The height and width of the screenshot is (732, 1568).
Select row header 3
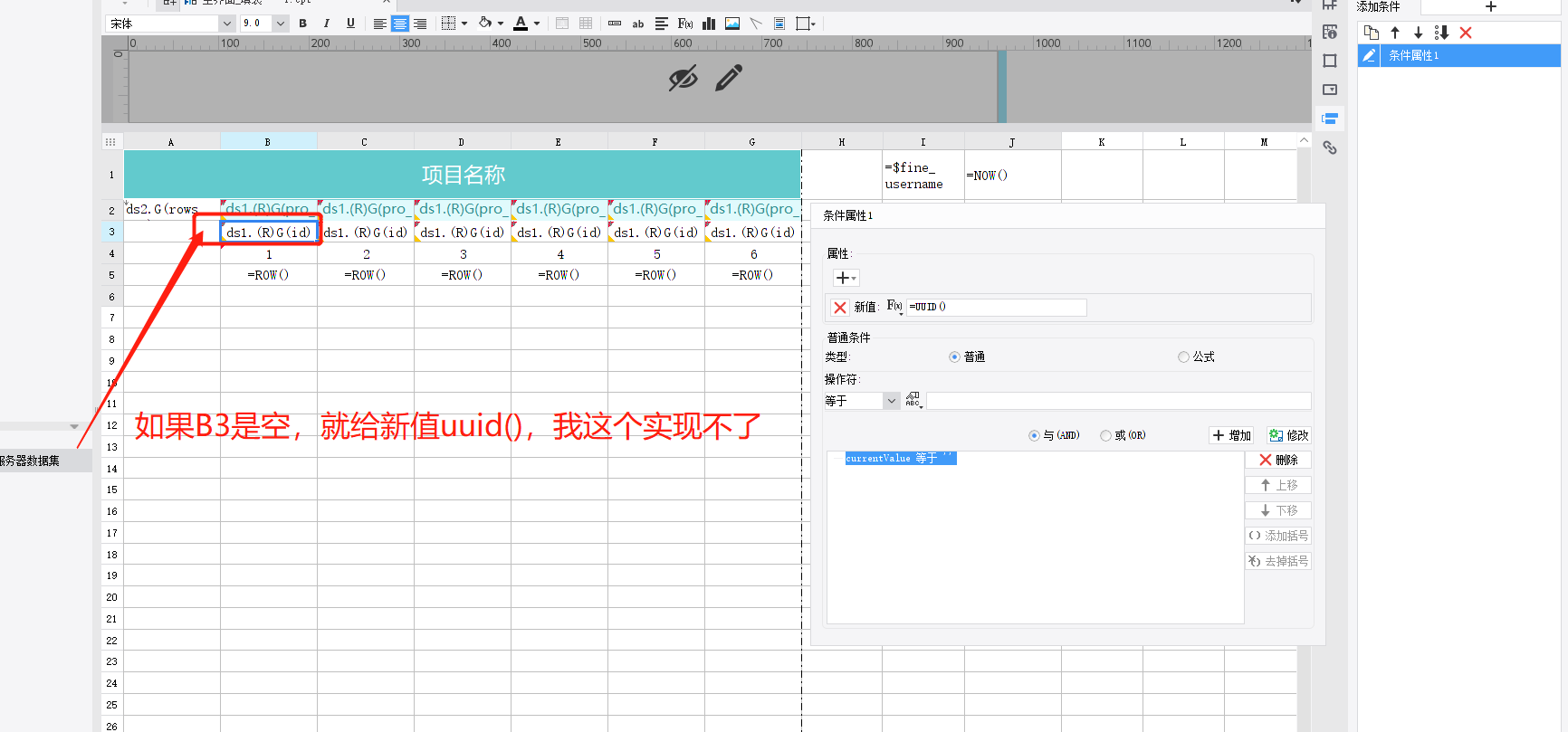coord(112,232)
